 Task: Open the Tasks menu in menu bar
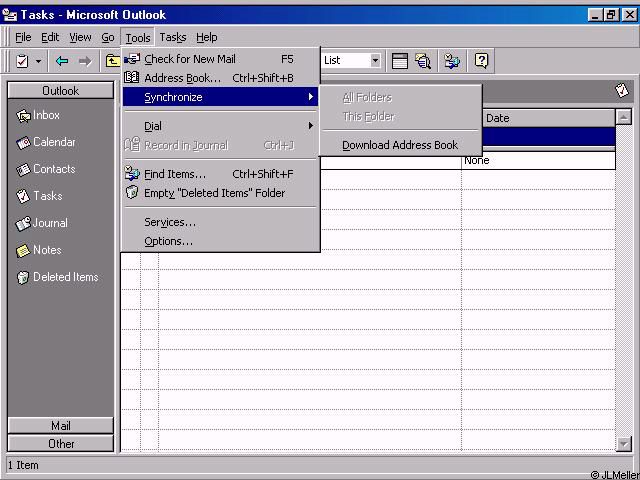[172, 37]
